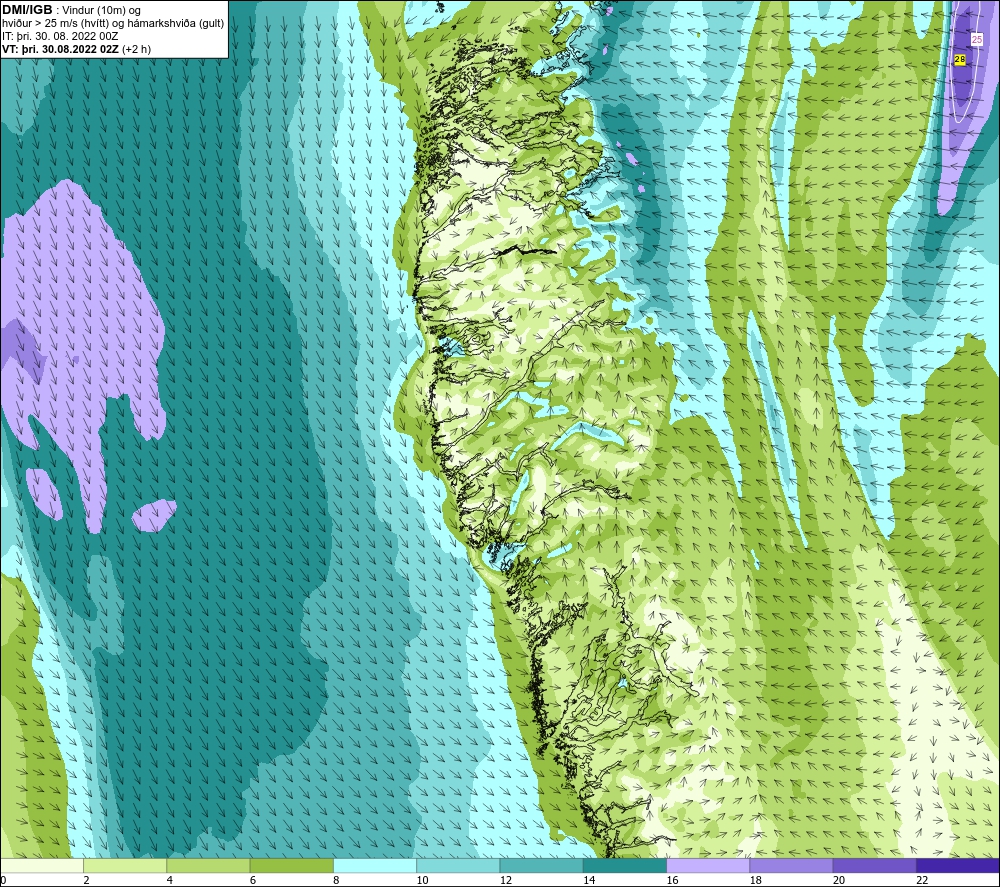Click the 'Vindur (10m) og' title text
The image size is (1000, 887).
pyautogui.click(x=102, y=10)
